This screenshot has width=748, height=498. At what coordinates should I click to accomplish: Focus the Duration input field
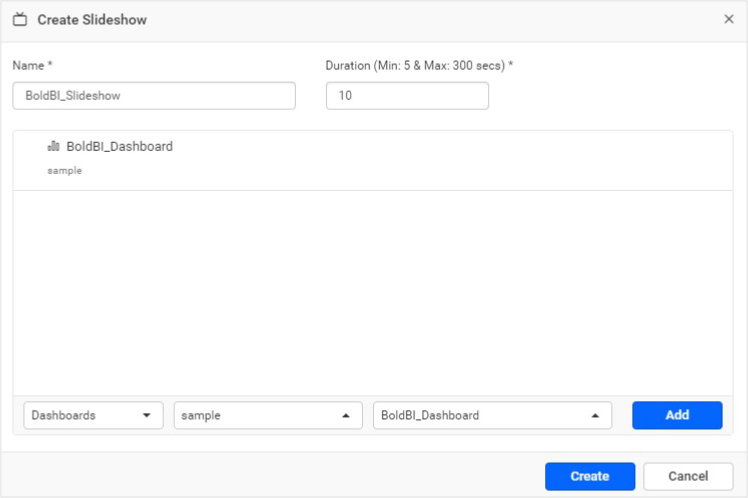tap(407, 96)
